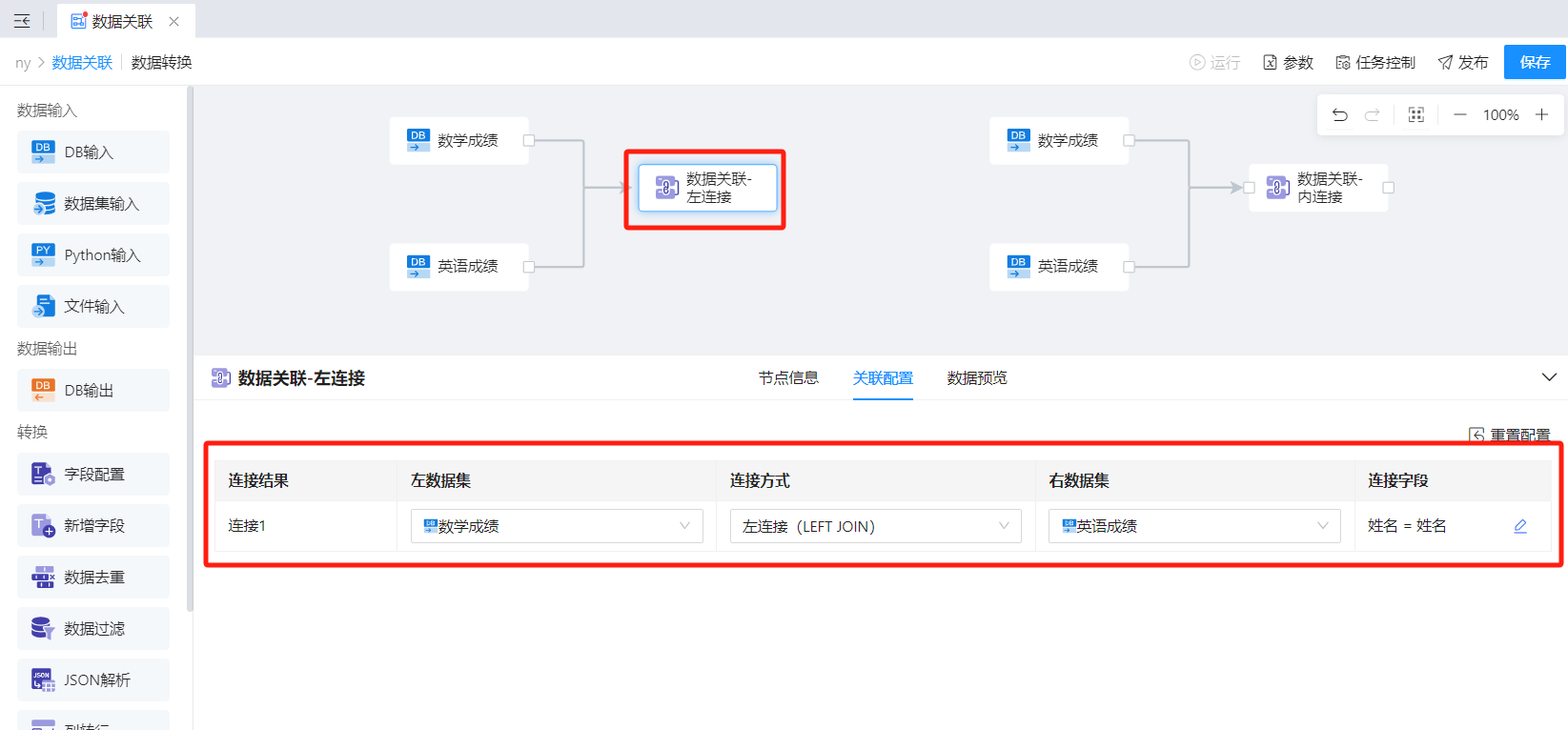Collapse the left sidebar menu icon
This screenshot has height=730, width=1568.
click(22, 21)
